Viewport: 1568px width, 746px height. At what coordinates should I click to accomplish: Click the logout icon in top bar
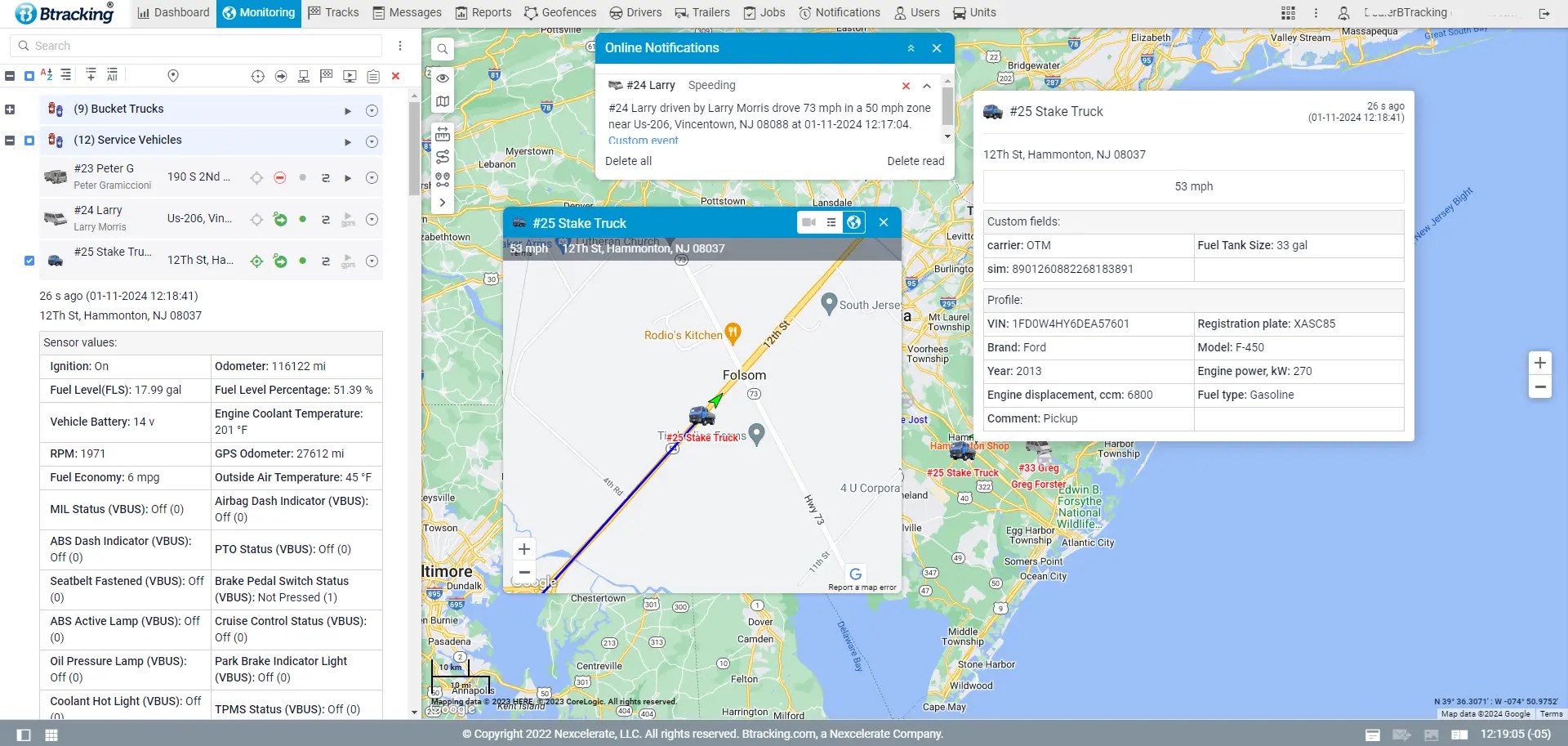point(1543,13)
